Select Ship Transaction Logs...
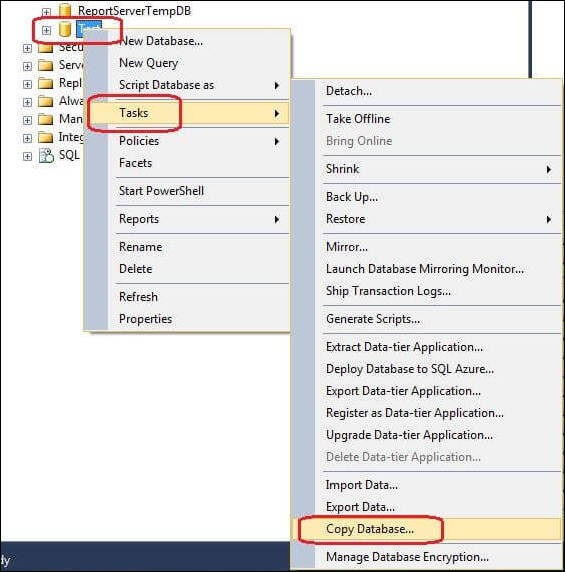Screen dimensions: 565x572 pyautogui.click(x=426, y=291)
